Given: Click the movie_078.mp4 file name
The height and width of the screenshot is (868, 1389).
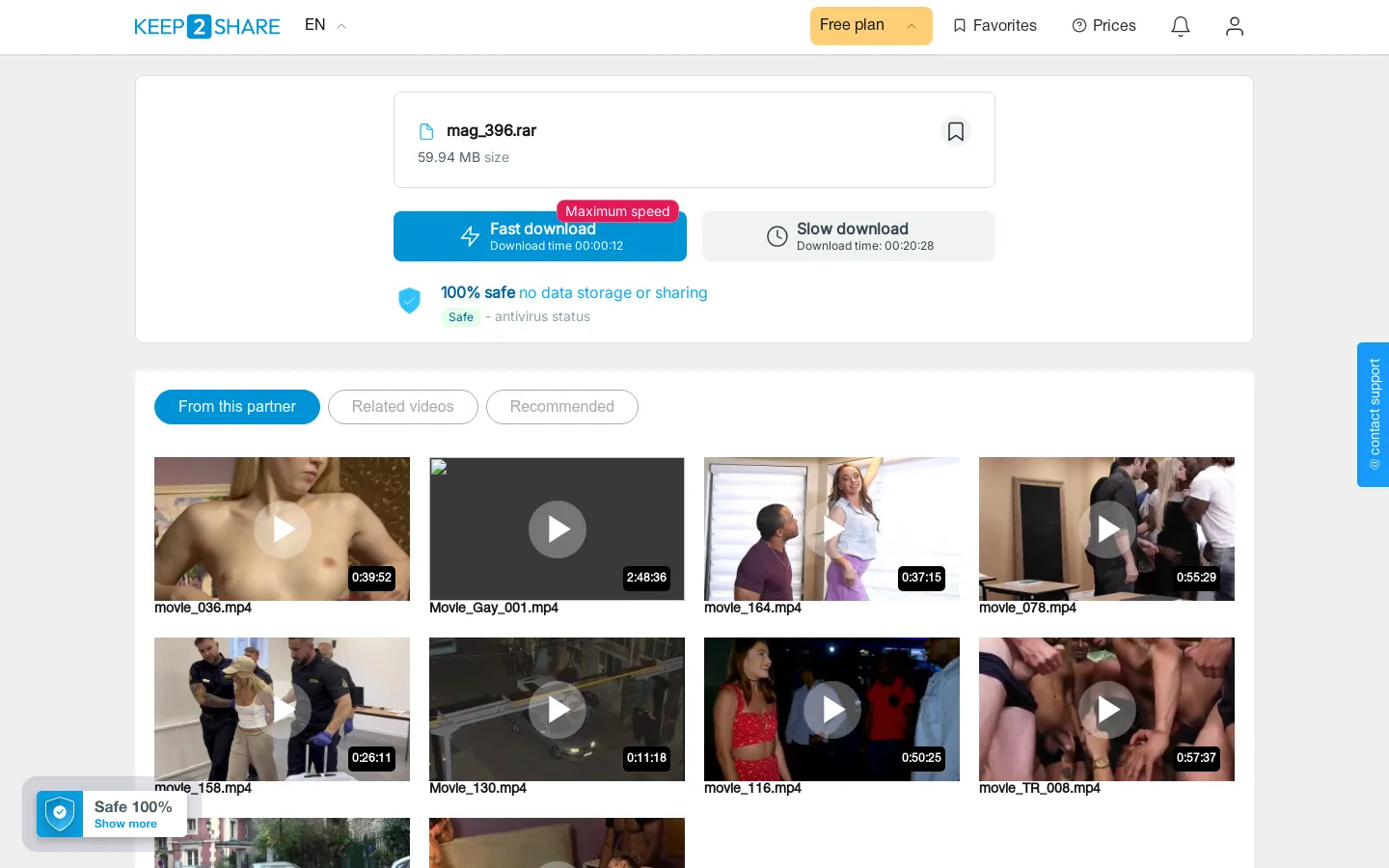Looking at the screenshot, I should pos(1027,608).
